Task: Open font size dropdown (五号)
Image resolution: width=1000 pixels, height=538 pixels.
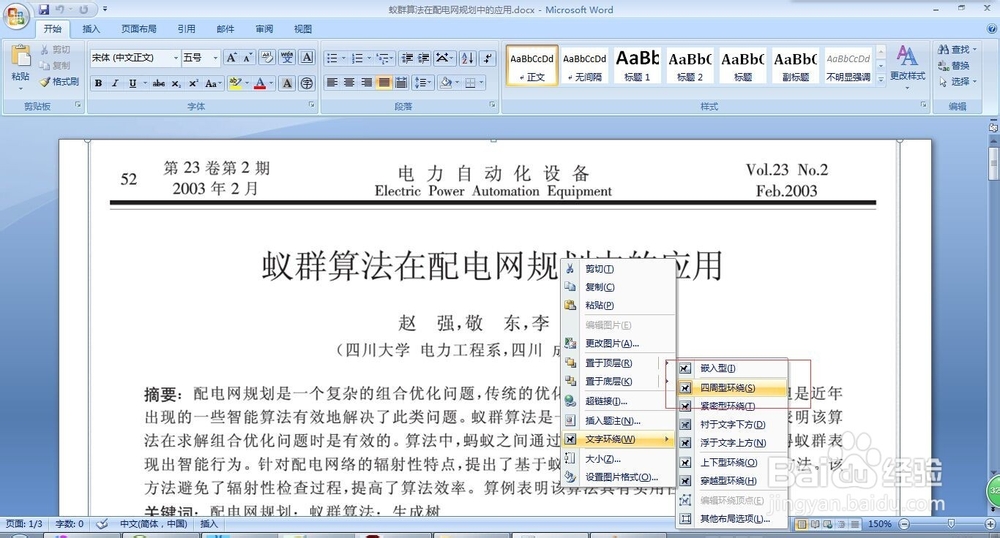Action: point(215,58)
